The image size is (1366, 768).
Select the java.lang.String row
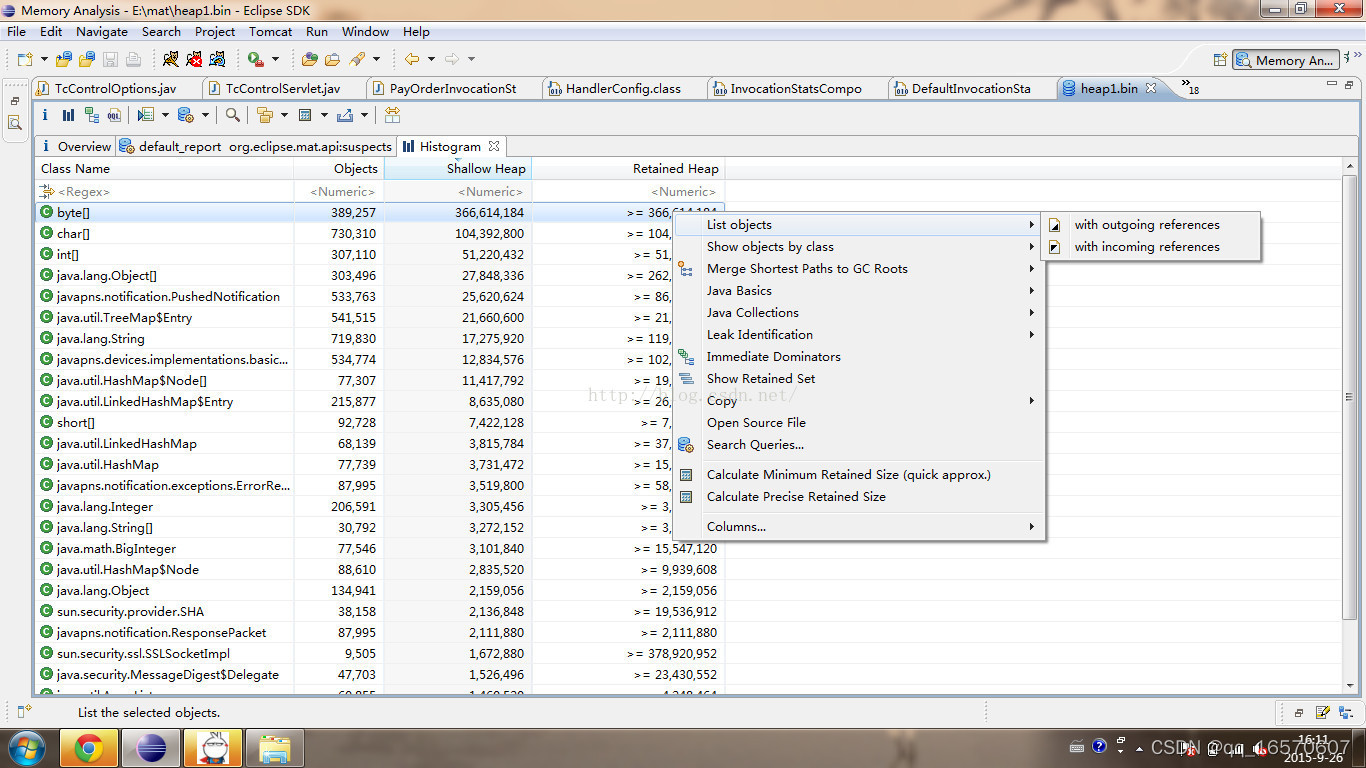[380, 339]
